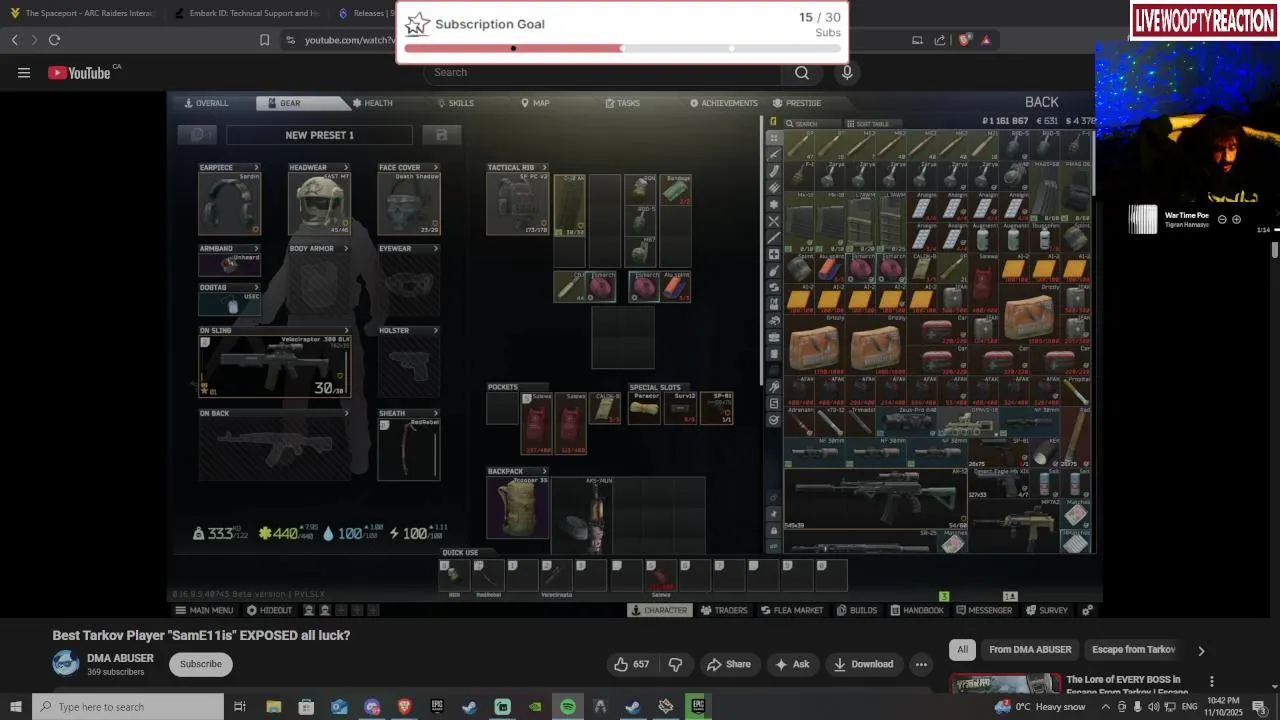Expand the Tactical Rig slot arrow
1280x720 pixels.
545,168
